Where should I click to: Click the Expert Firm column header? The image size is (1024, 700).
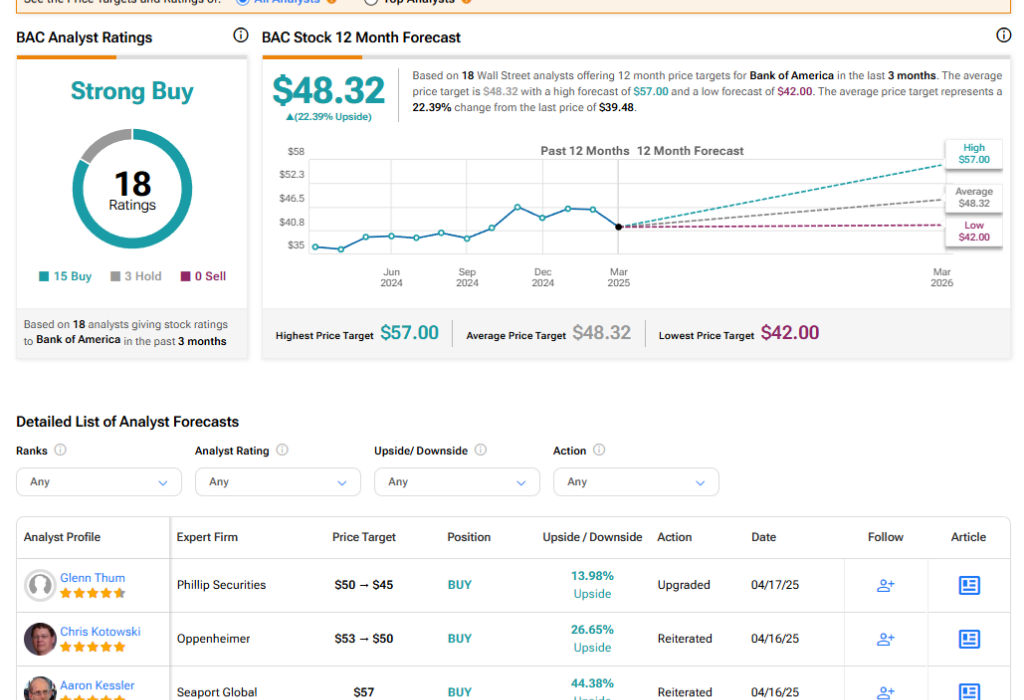coord(207,537)
